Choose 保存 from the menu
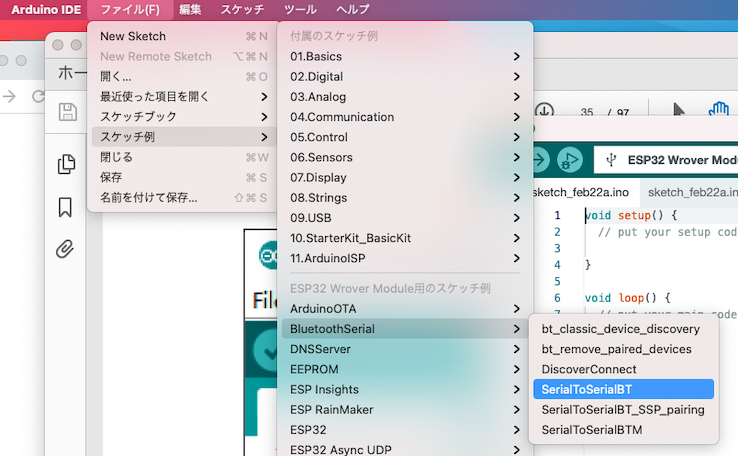The image size is (738, 456). pos(184,177)
